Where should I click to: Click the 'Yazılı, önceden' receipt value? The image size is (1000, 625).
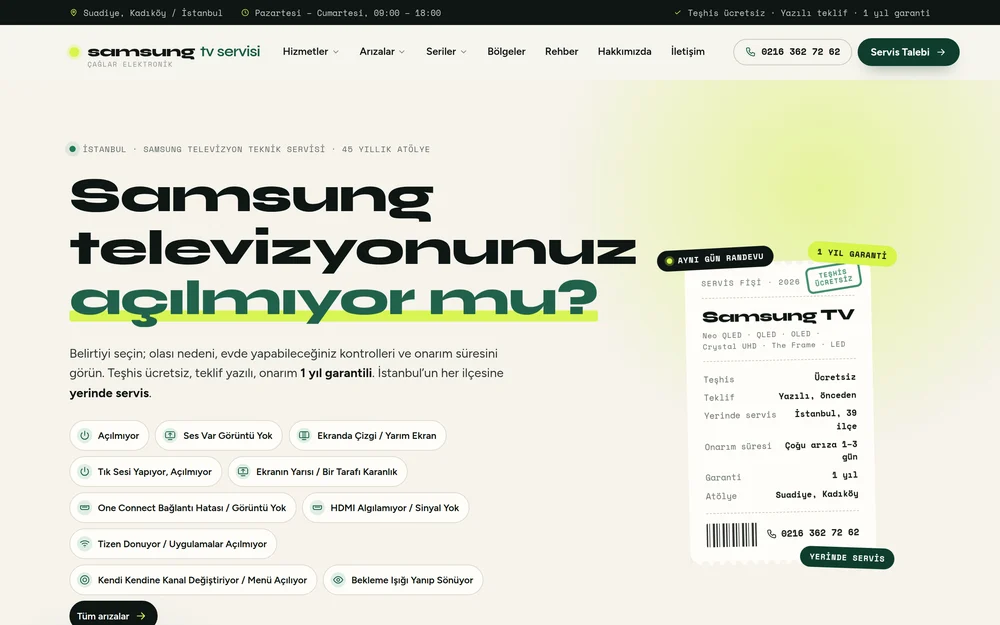coord(817,395)
